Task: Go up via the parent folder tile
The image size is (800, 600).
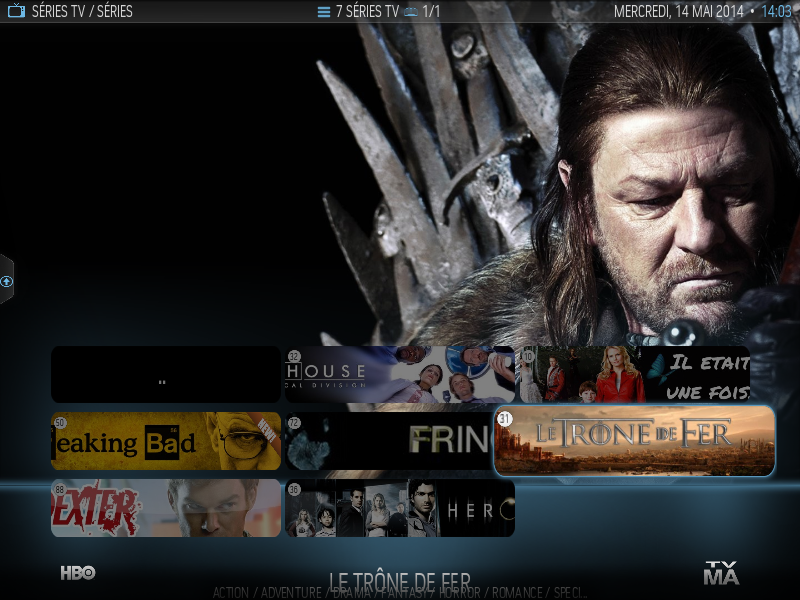Action: (166, 374)
